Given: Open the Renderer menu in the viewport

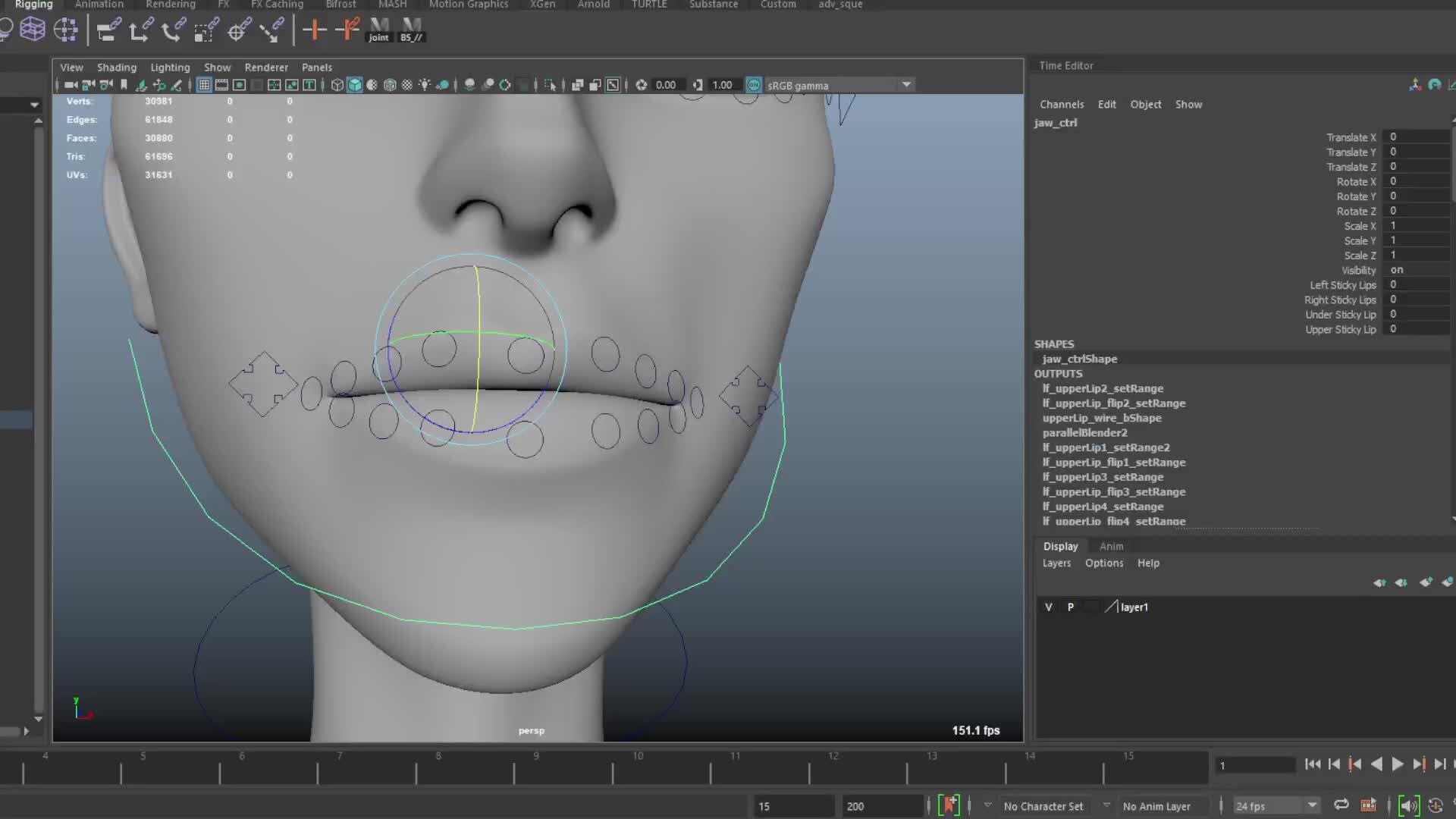Looking at the screenshot, I should coord(266,67).
